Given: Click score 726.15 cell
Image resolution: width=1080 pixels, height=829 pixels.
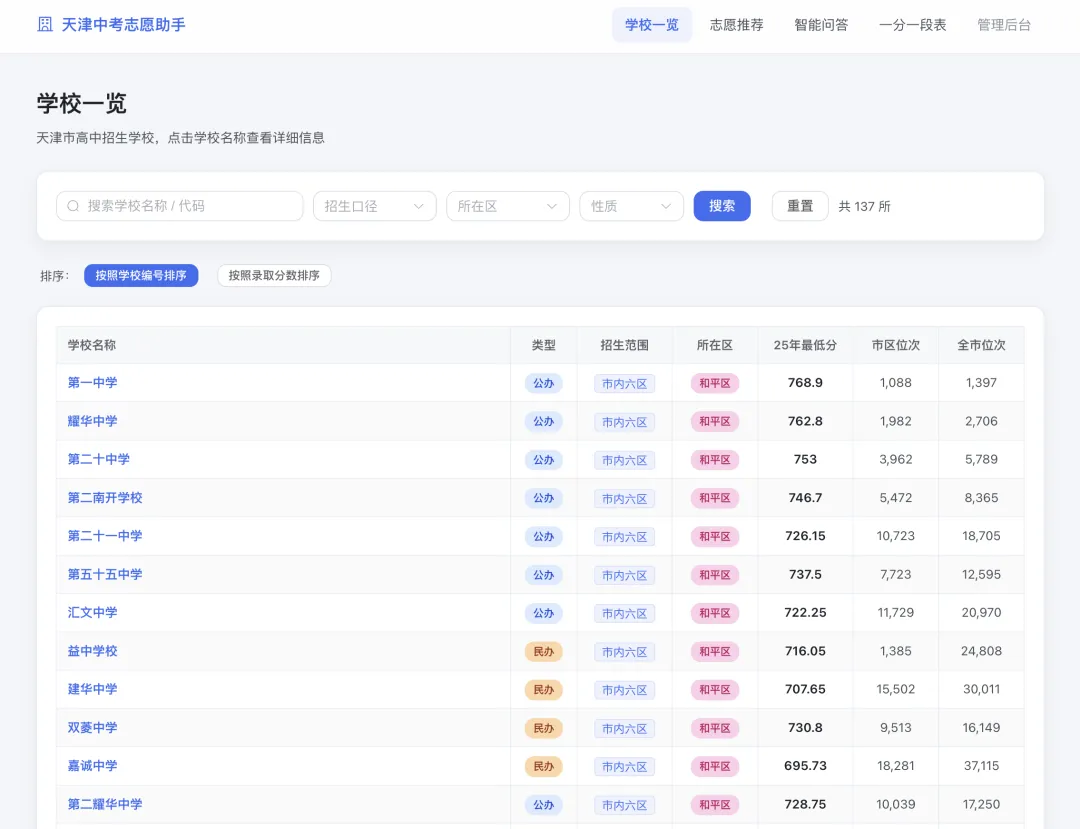Looking at the screenshot, I should [805, 536].
